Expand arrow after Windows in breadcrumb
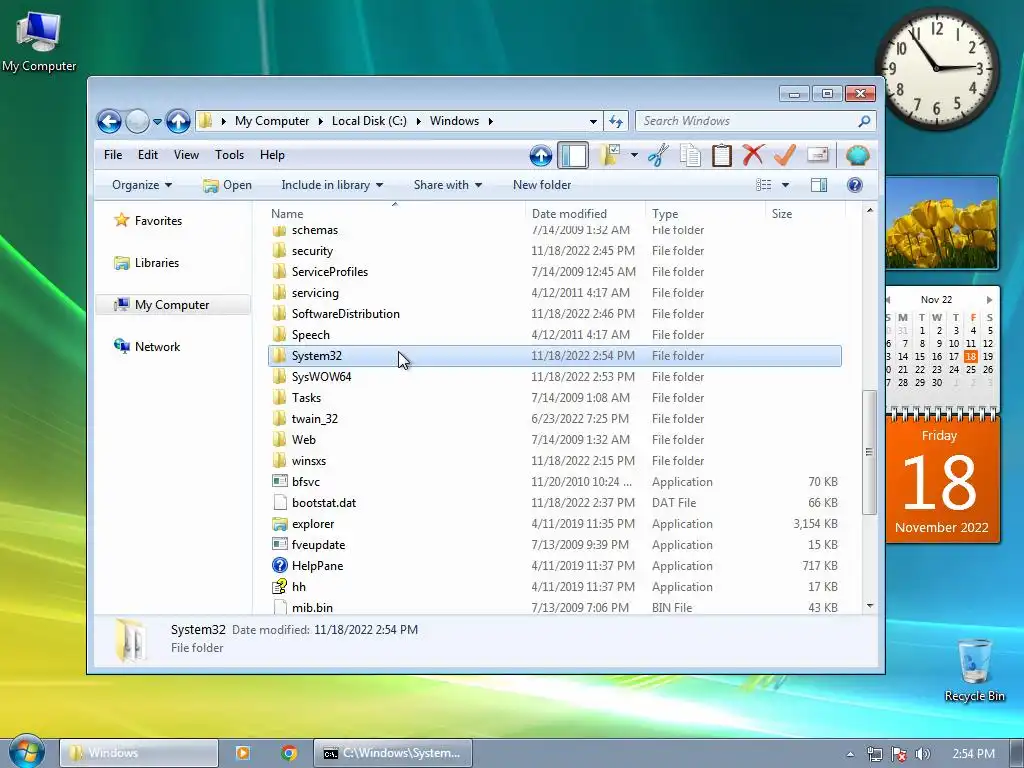Image resolution: width=1024 pixels, height=768 pixels. [x=490, y=121]
